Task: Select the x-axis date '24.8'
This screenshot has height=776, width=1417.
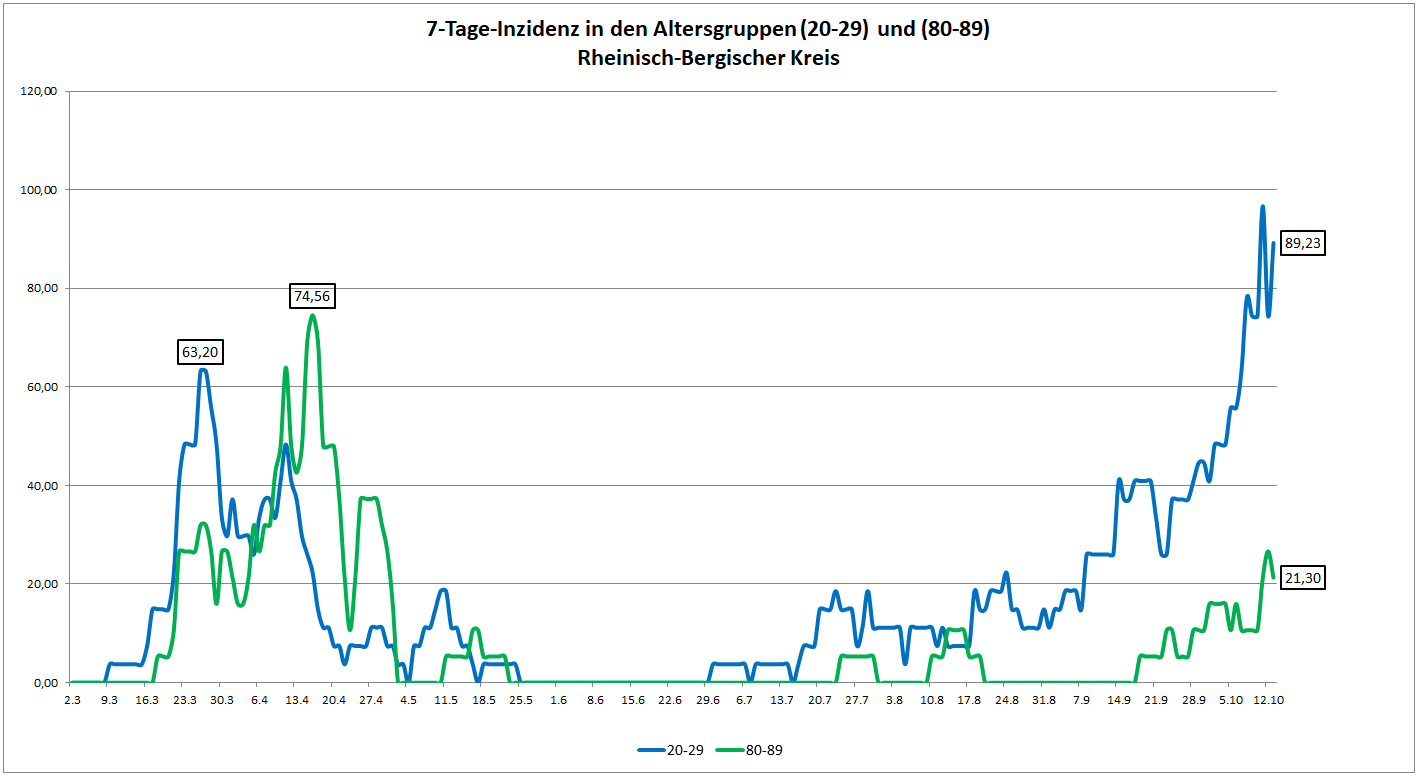Action: pyautogui.click(x=1006, y=700)
